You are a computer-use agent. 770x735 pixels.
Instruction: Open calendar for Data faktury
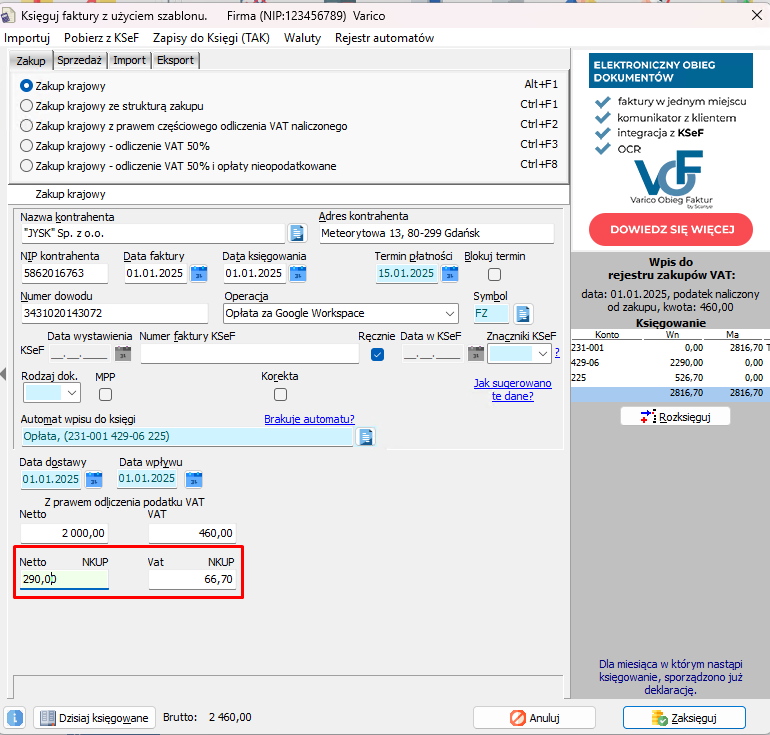pyautogui.click(x=198, y=273)
